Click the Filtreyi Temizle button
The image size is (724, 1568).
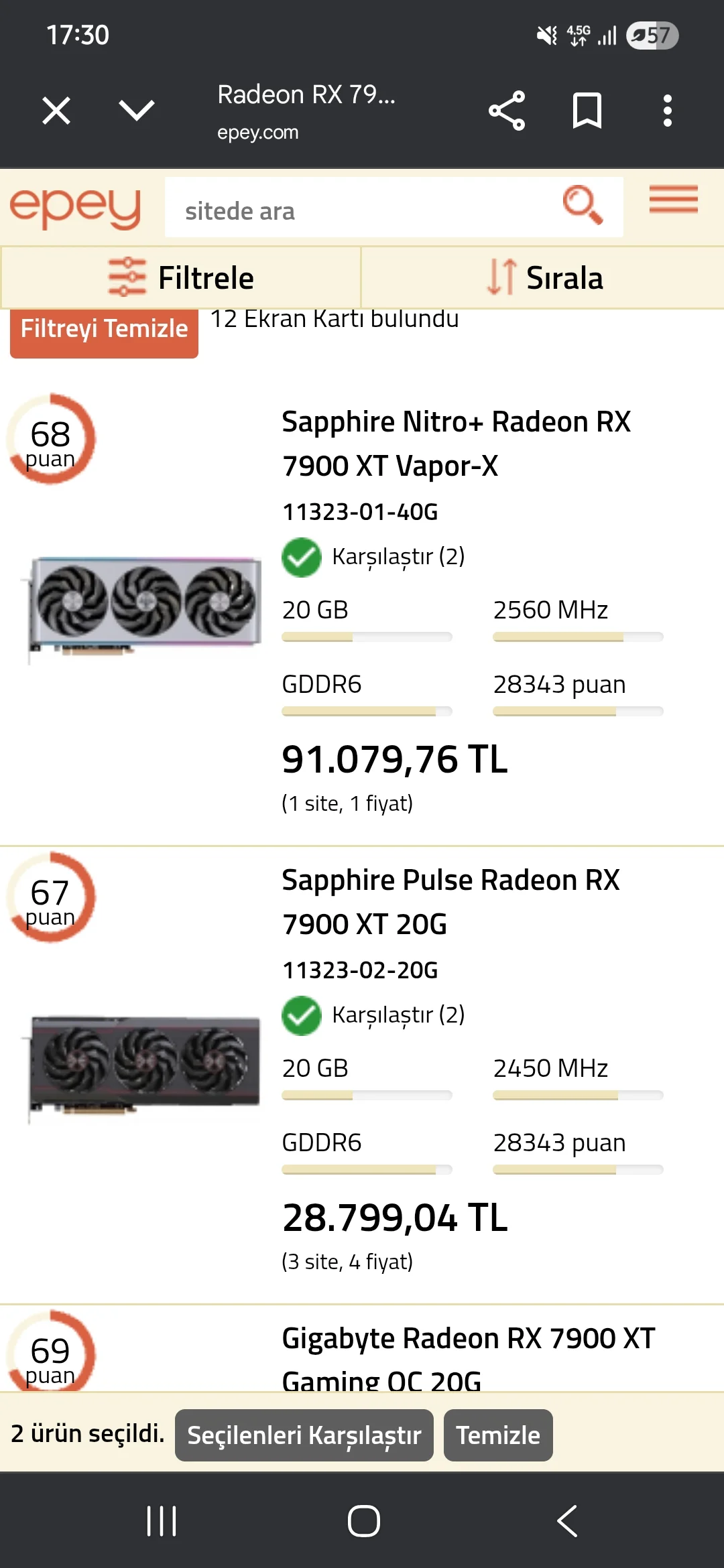pos(104,330)
